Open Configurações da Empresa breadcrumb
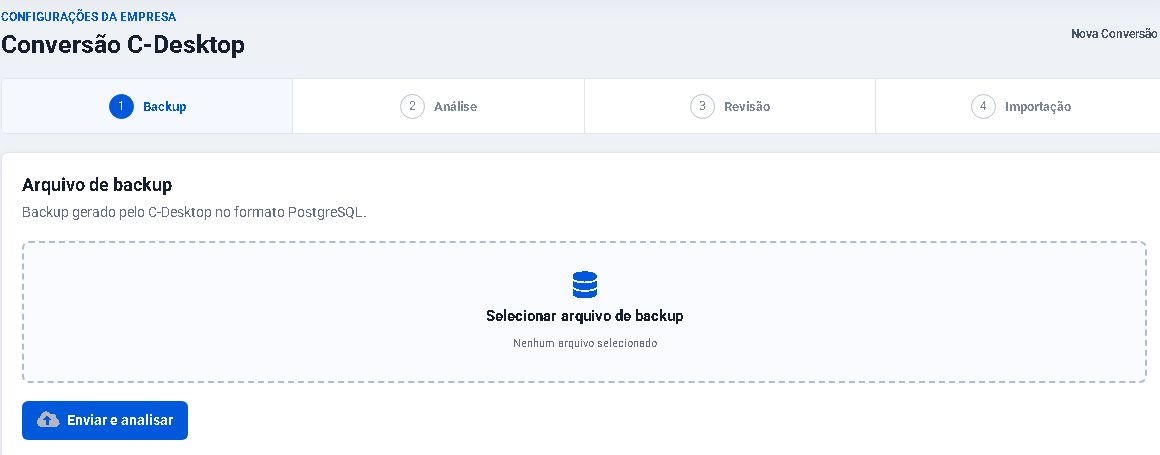This screenshot has width=1160, height=455. pyautogui.click(x=89, y=16)
